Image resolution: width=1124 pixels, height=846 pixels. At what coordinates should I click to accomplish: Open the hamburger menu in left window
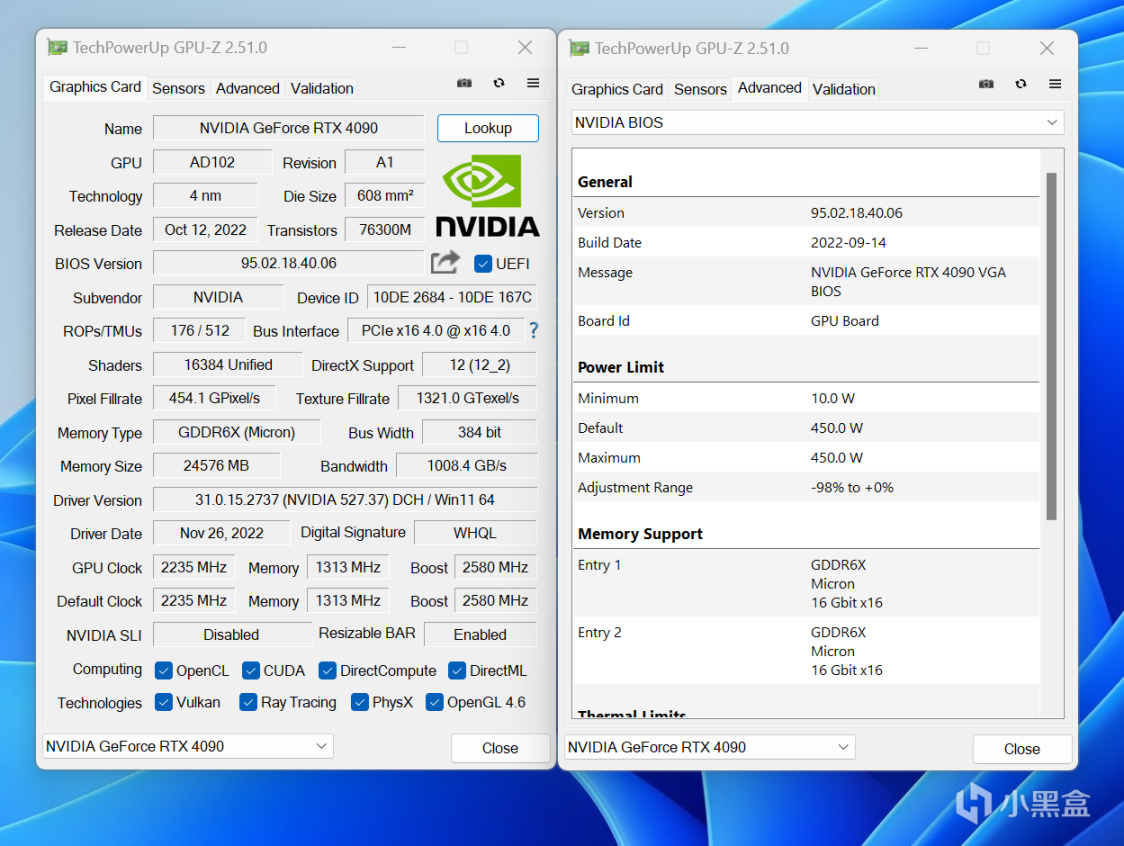pos(533,83)
